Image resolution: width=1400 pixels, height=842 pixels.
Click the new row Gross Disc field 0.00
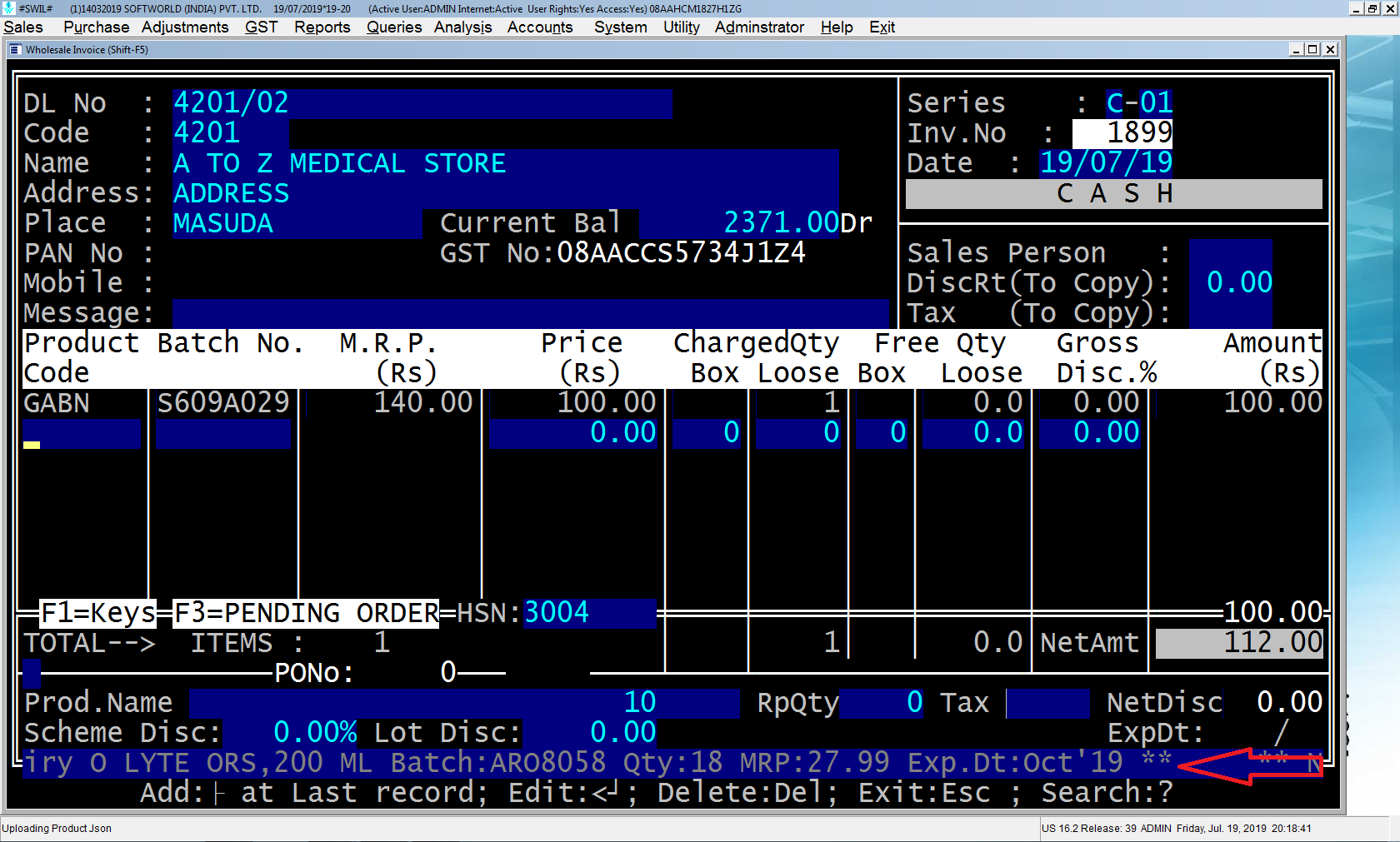(1089, 434)
